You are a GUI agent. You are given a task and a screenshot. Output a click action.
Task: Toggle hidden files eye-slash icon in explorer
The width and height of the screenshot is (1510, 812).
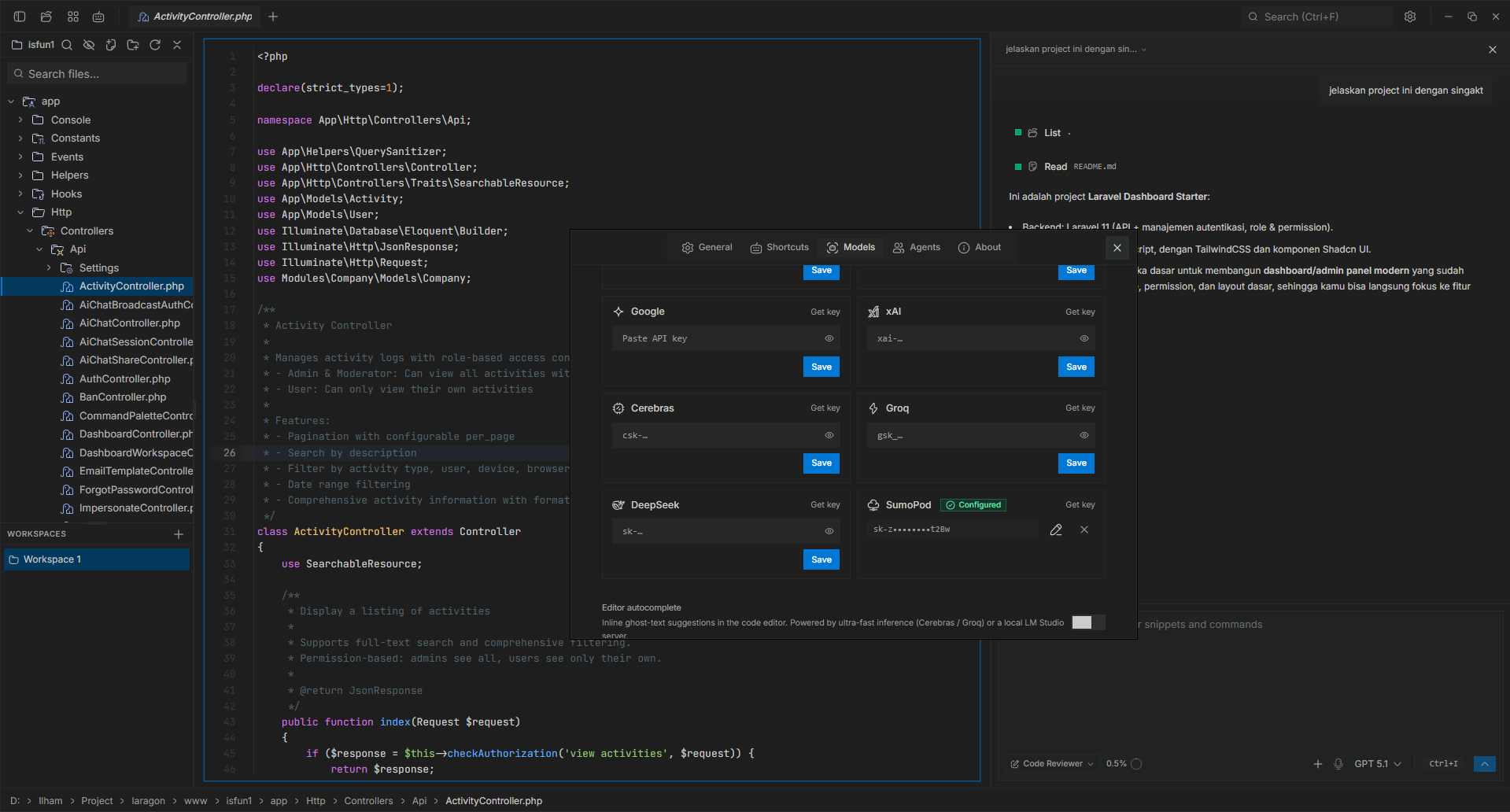point(89,45)
